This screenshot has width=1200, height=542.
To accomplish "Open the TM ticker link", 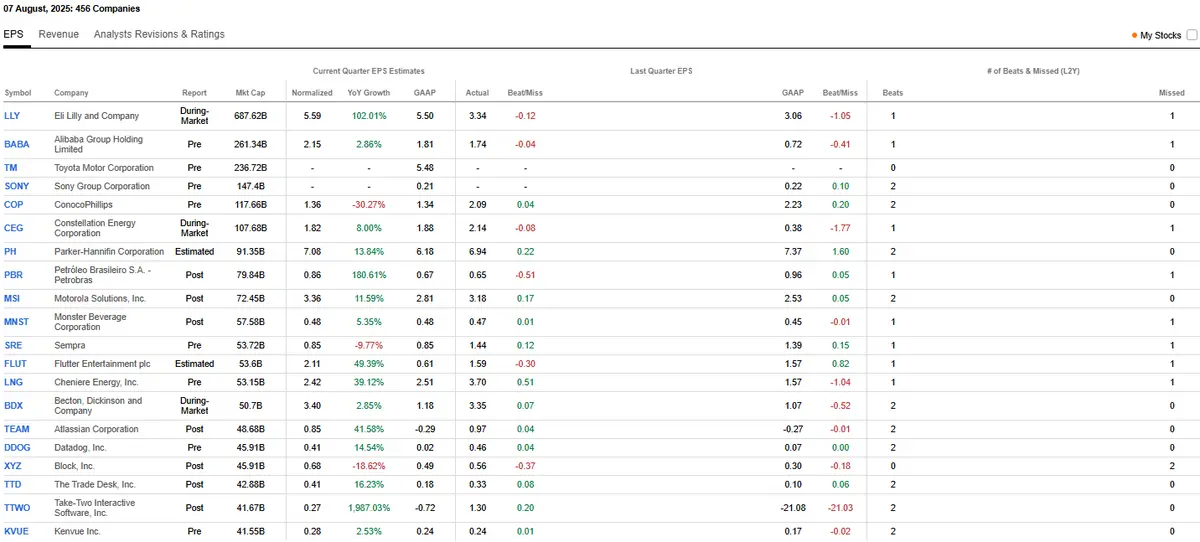I will pos(10,168).
